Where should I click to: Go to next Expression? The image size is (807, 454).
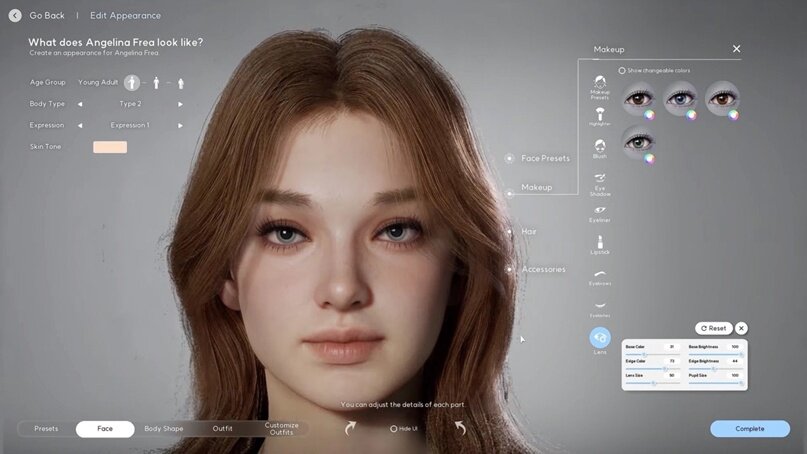tap(180, 125)
